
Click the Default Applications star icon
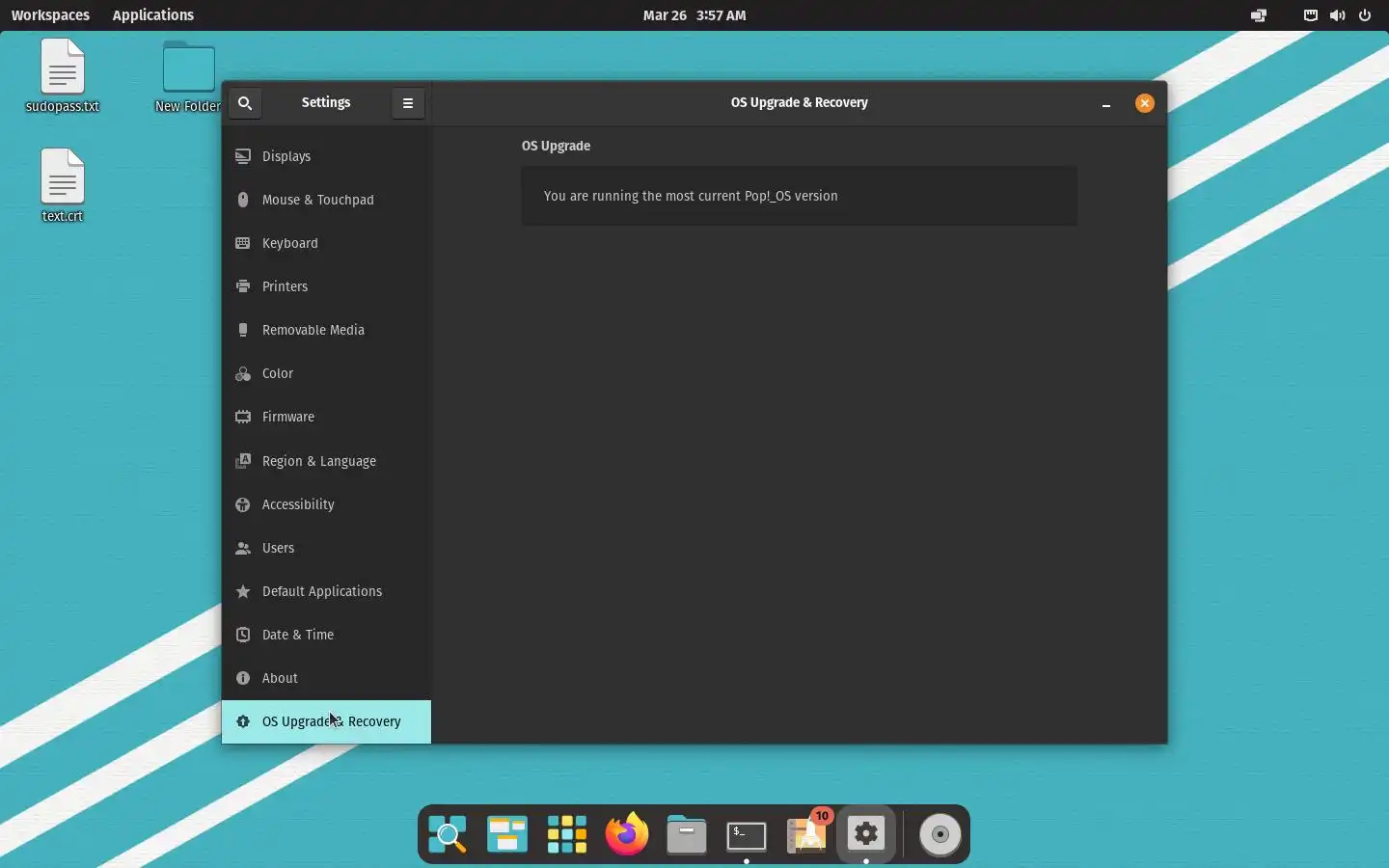pos(243,591)
